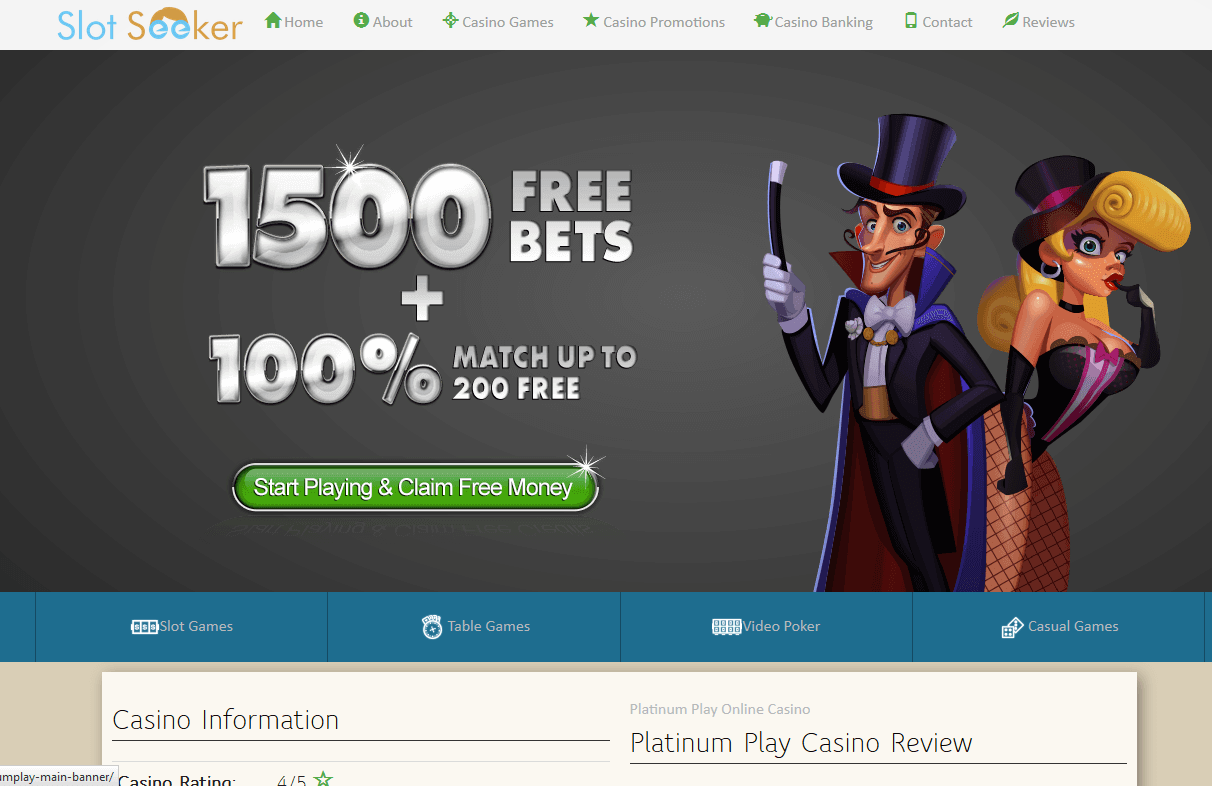Click the poker chip Table Games icon
The width and height of the screenshot is (1212, 786).
[x=432, y=627]
